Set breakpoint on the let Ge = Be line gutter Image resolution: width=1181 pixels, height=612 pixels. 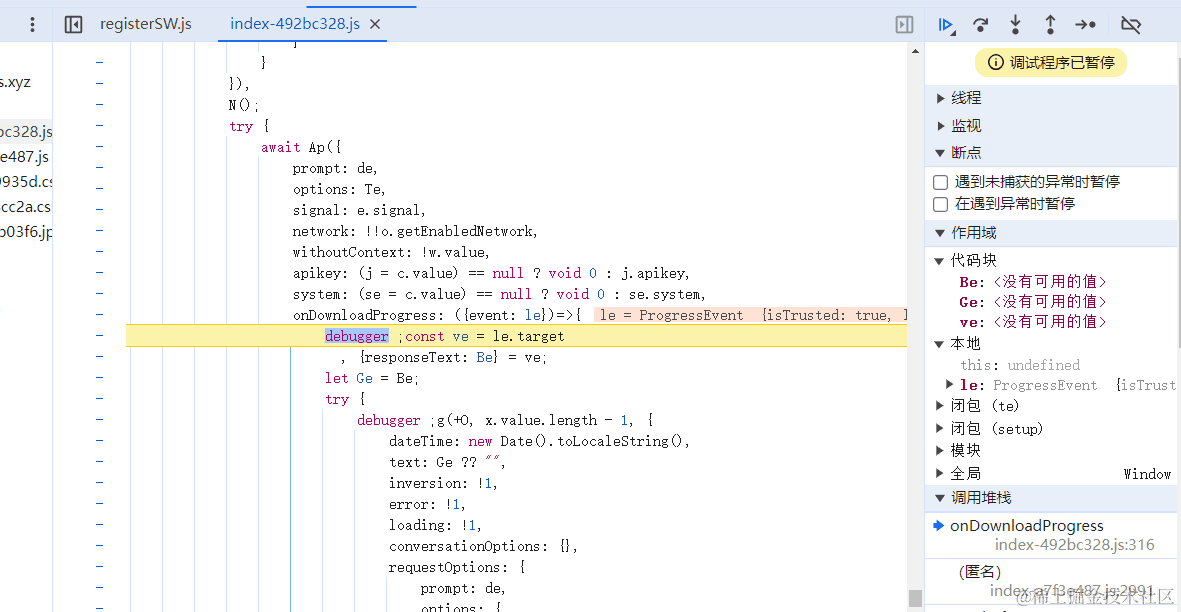[x=99, y=378]
